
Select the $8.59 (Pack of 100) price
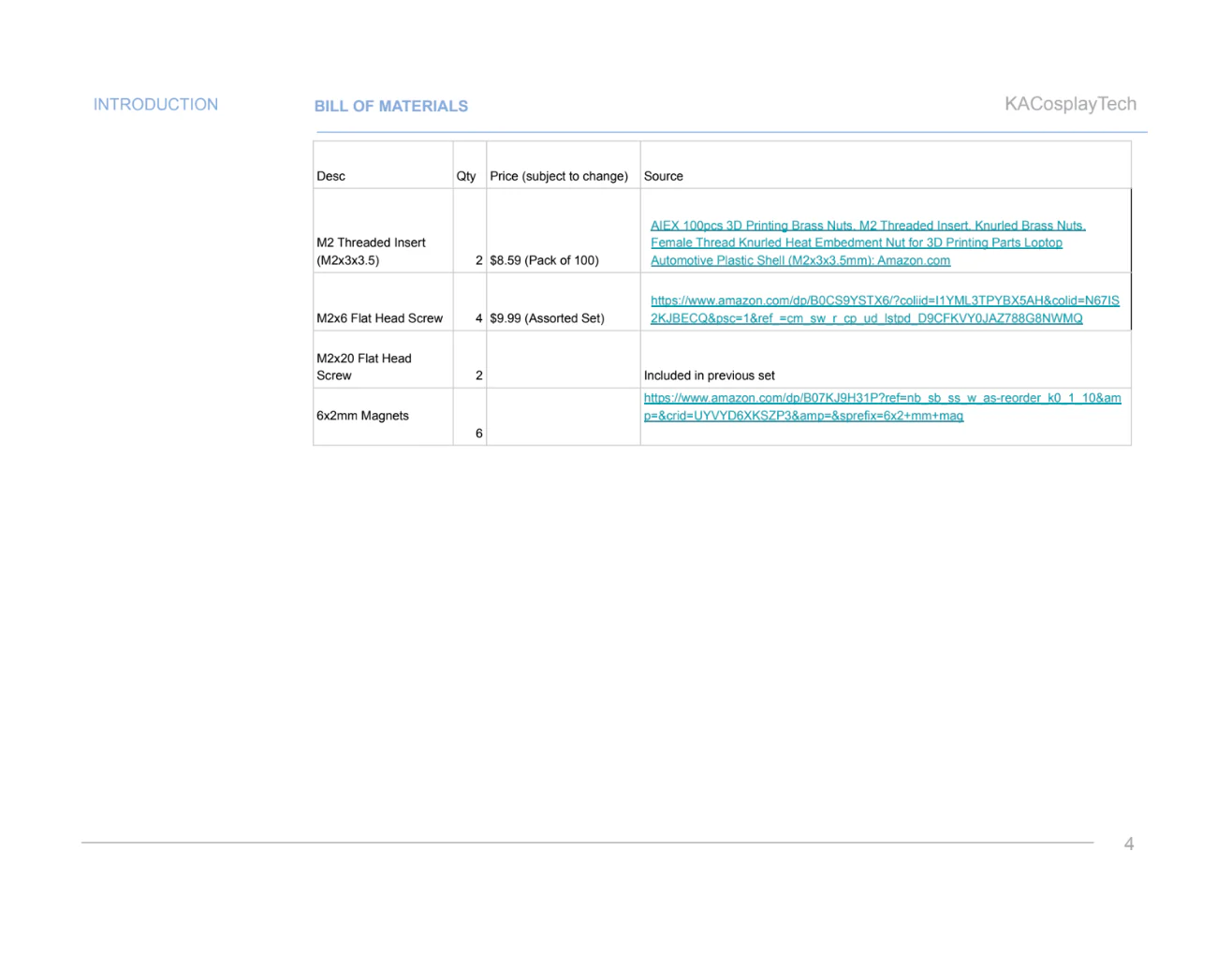pos(544,260)
